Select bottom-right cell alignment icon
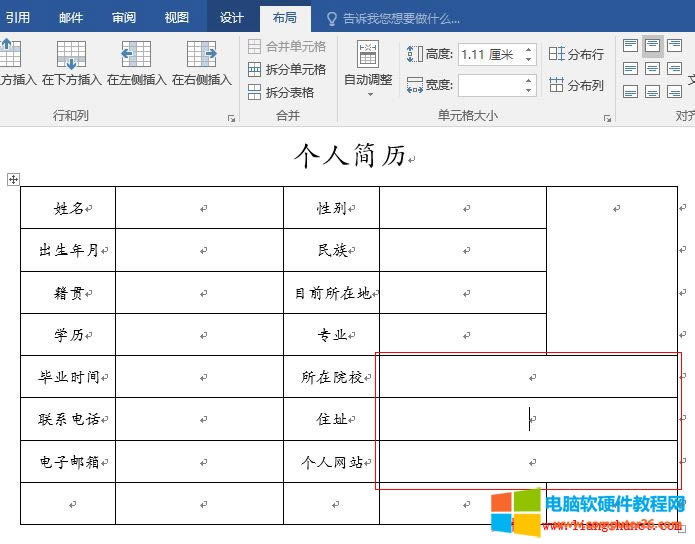The height and width of the screenshot is (544, 695). [x=674, y=92]
